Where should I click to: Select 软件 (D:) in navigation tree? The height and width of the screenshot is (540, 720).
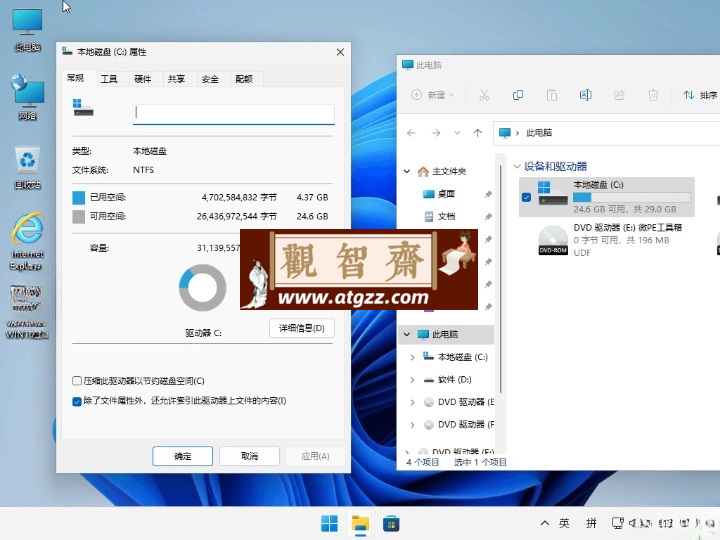pyautogui.click(x=448, y=379)
